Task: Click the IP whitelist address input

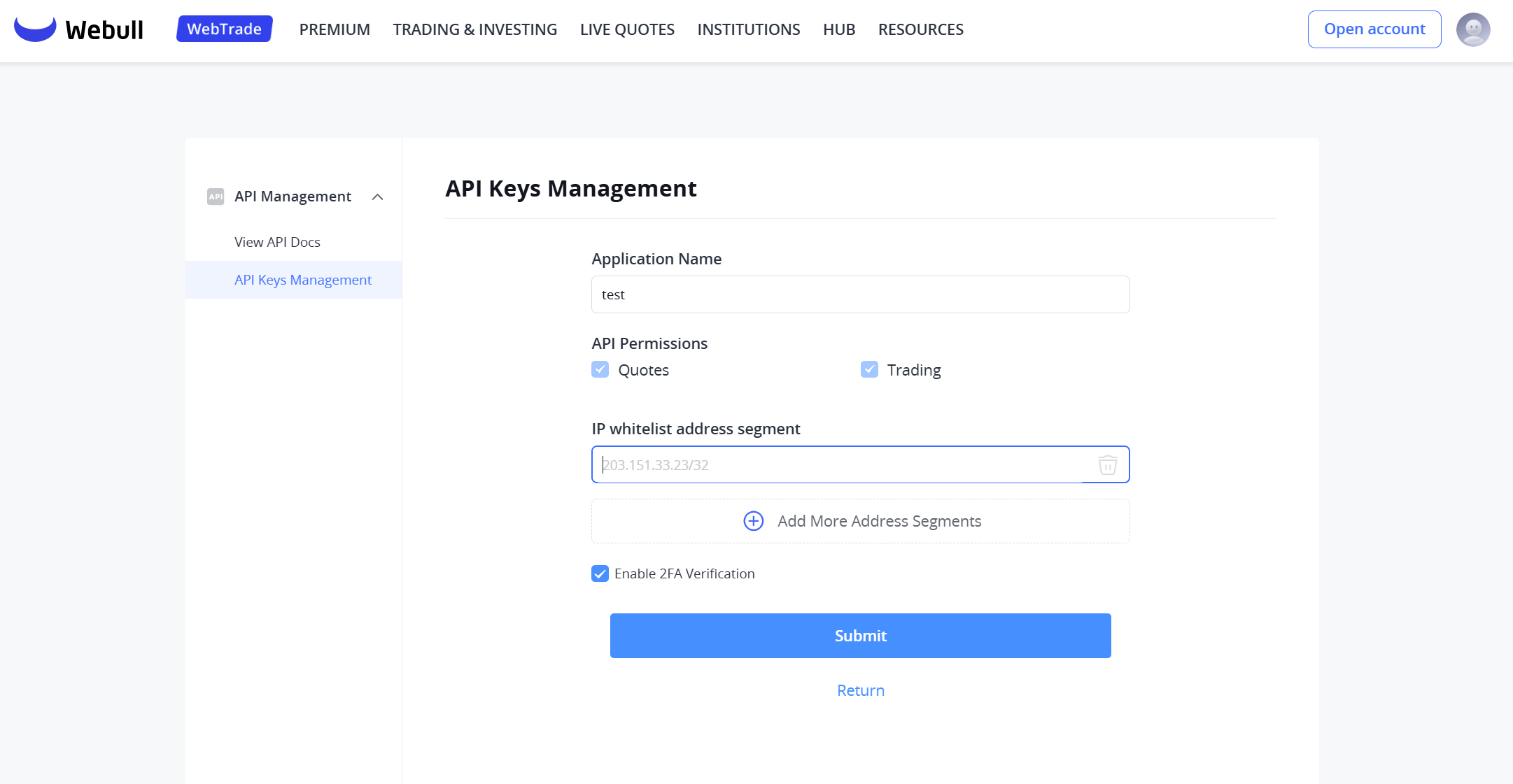Action: [x=840, y=465]
